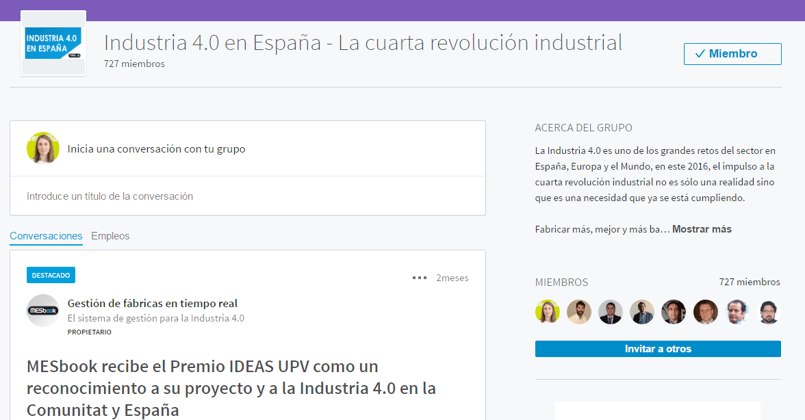Click the DESTACADO badge on the post
Screen dimensions: 805x420
click(51, 275)
